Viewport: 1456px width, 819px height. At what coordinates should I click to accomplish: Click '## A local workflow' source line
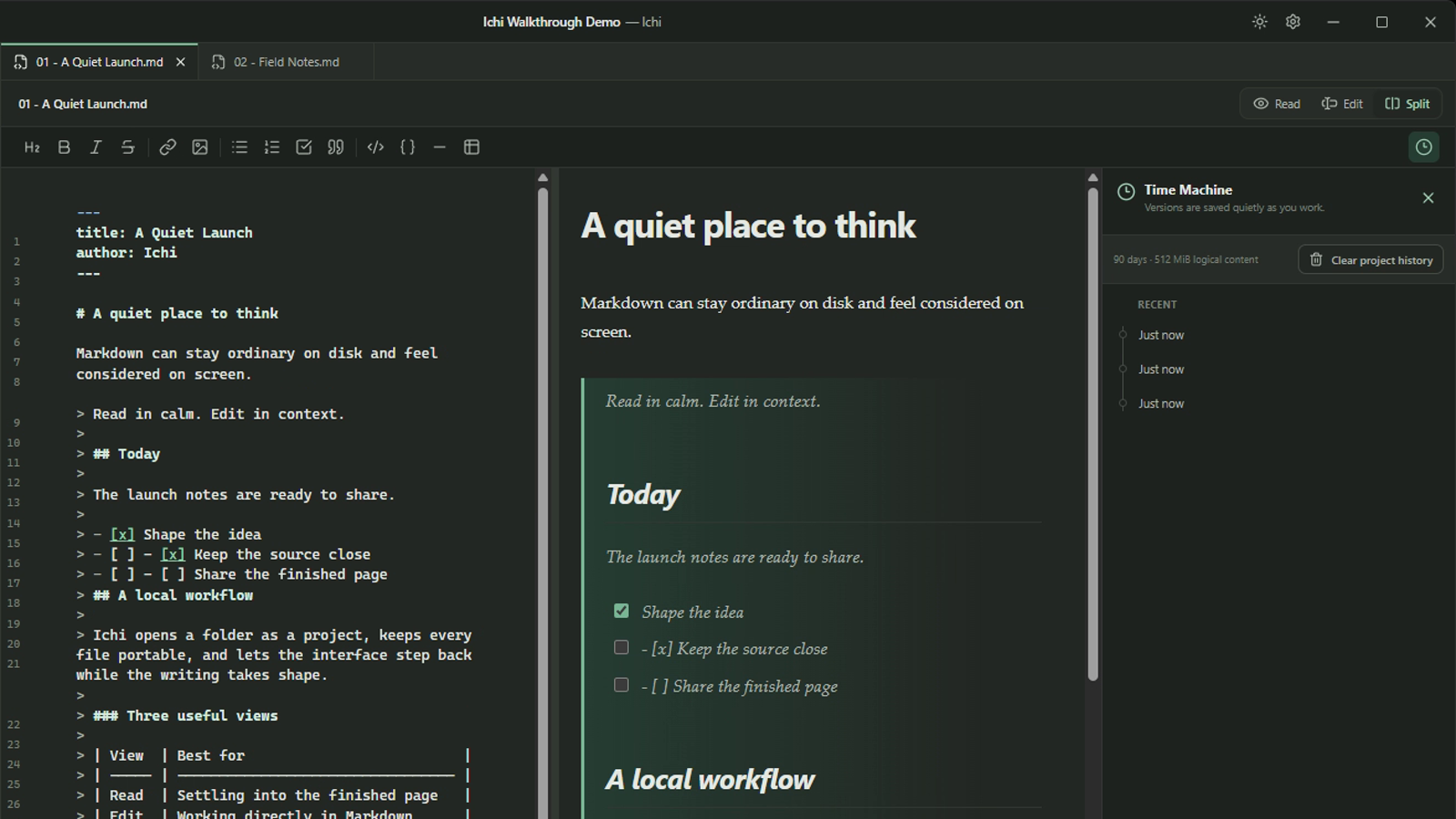click(x=165, y=595)
